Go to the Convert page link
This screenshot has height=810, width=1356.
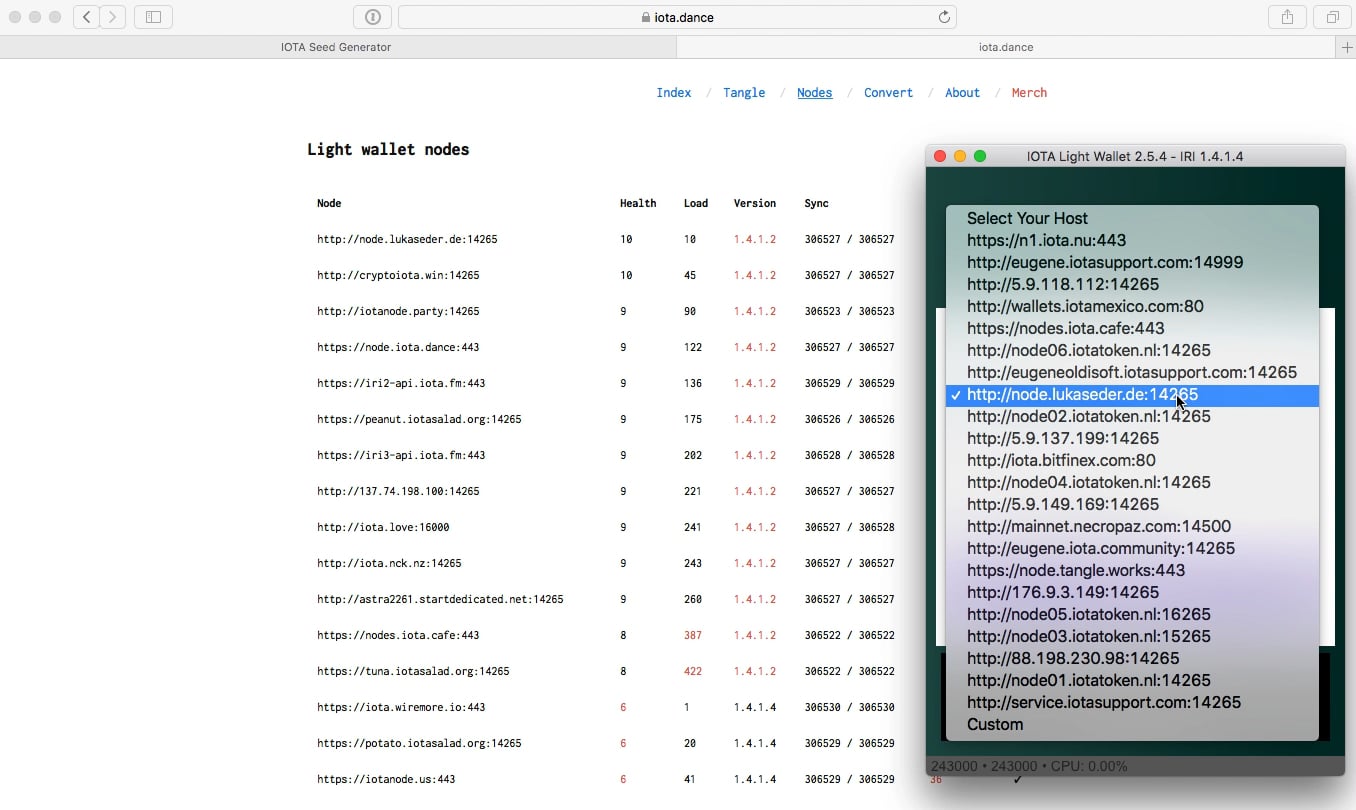[x=888, y=93]
